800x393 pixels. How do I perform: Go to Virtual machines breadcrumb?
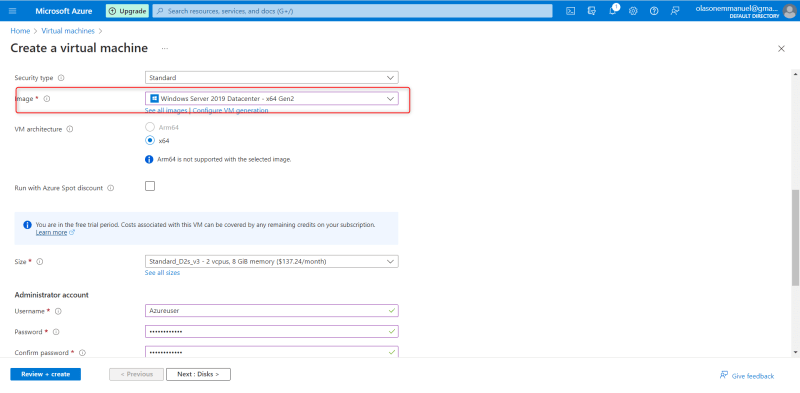point(68,31)
